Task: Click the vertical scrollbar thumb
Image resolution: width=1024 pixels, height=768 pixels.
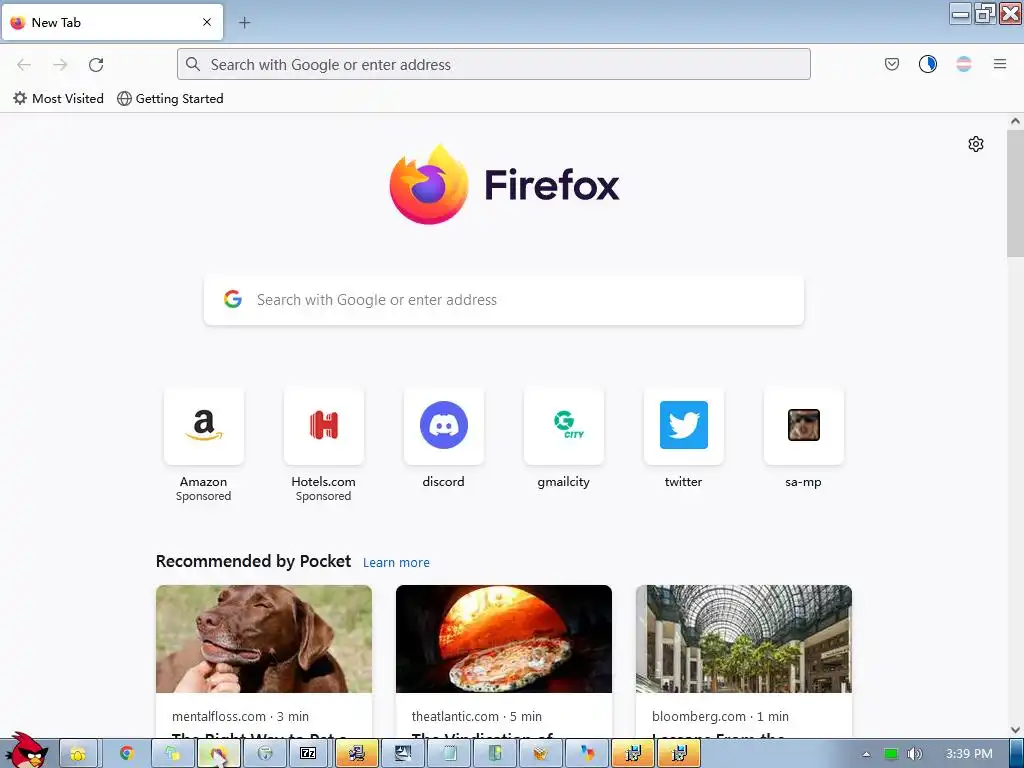Action: coord(1015,193)
